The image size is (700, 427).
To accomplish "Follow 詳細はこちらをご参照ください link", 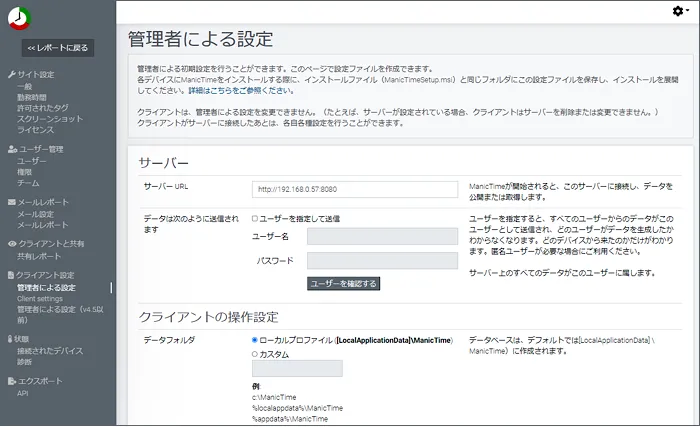I will pos(240,91).
